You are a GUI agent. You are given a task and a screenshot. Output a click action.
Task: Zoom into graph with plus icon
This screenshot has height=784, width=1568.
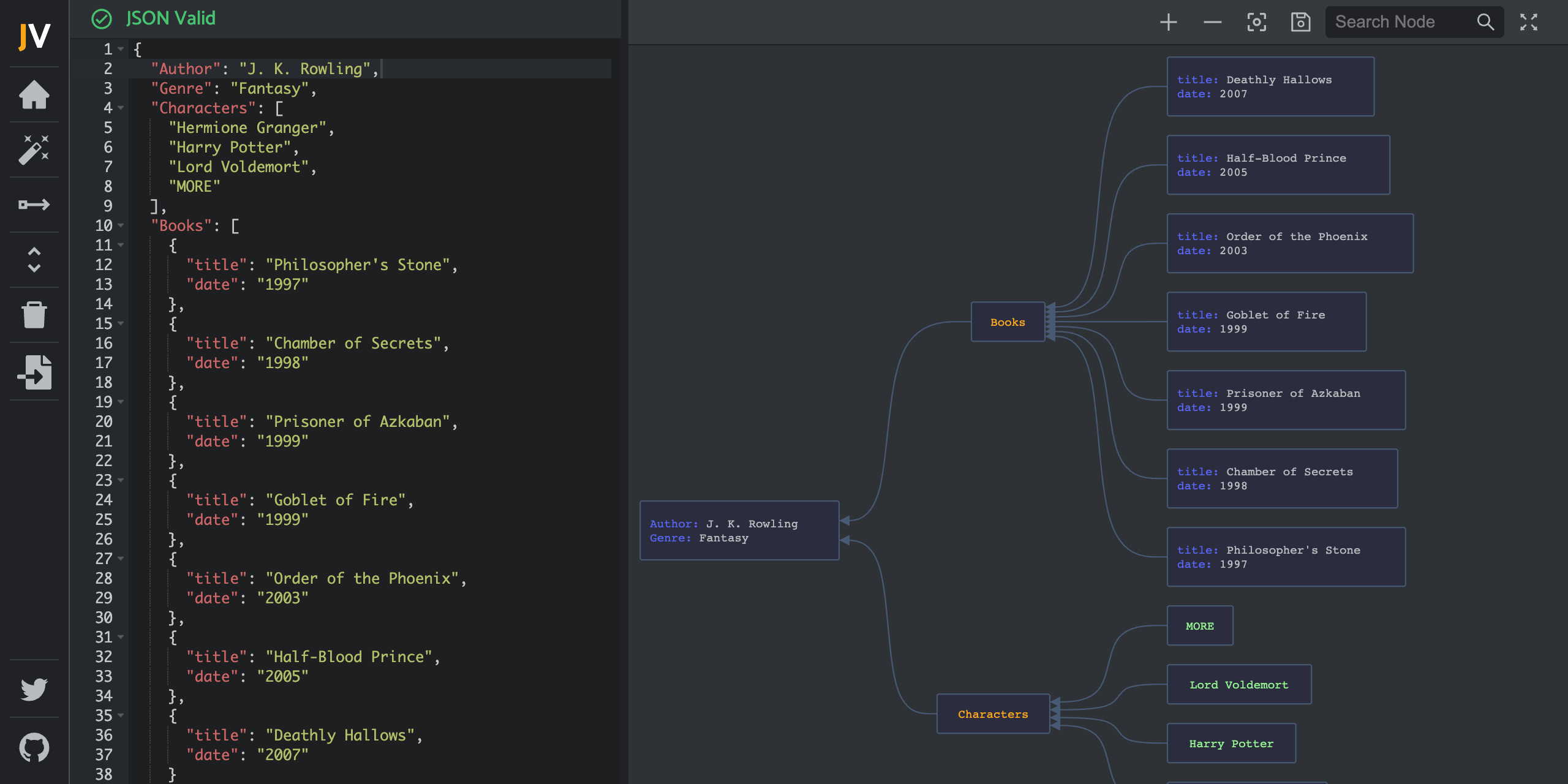(1167, 21)
